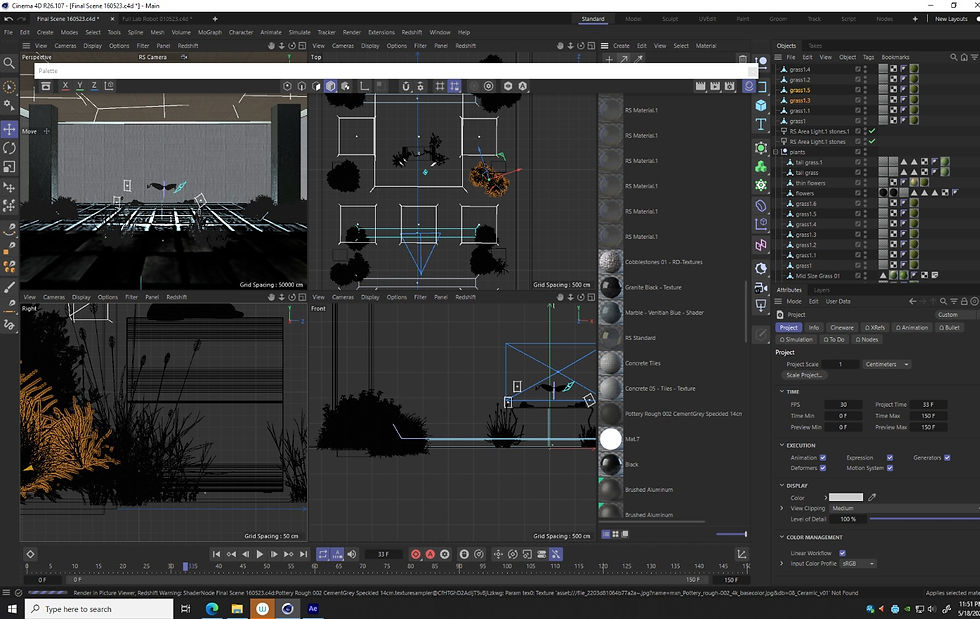
Task: Jump to end of animation
Action: 303,554
